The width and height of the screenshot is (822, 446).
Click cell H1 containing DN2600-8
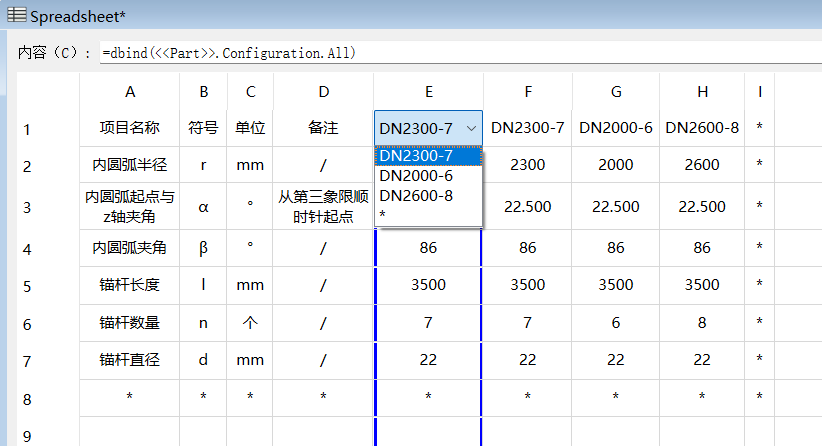point(702,128)
